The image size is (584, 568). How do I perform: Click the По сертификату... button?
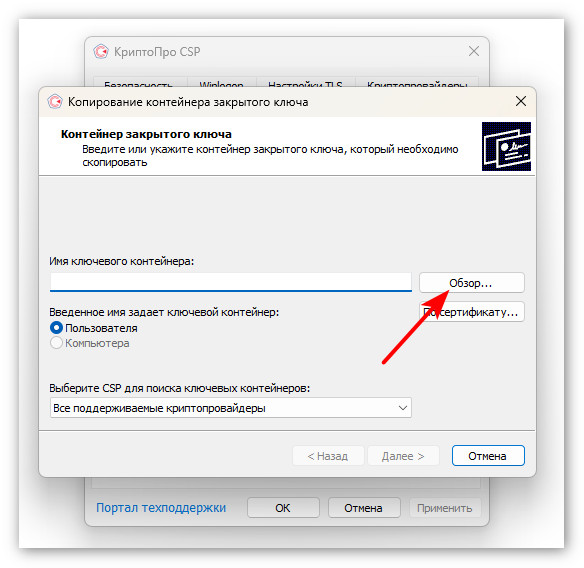(x=472, y=312)
